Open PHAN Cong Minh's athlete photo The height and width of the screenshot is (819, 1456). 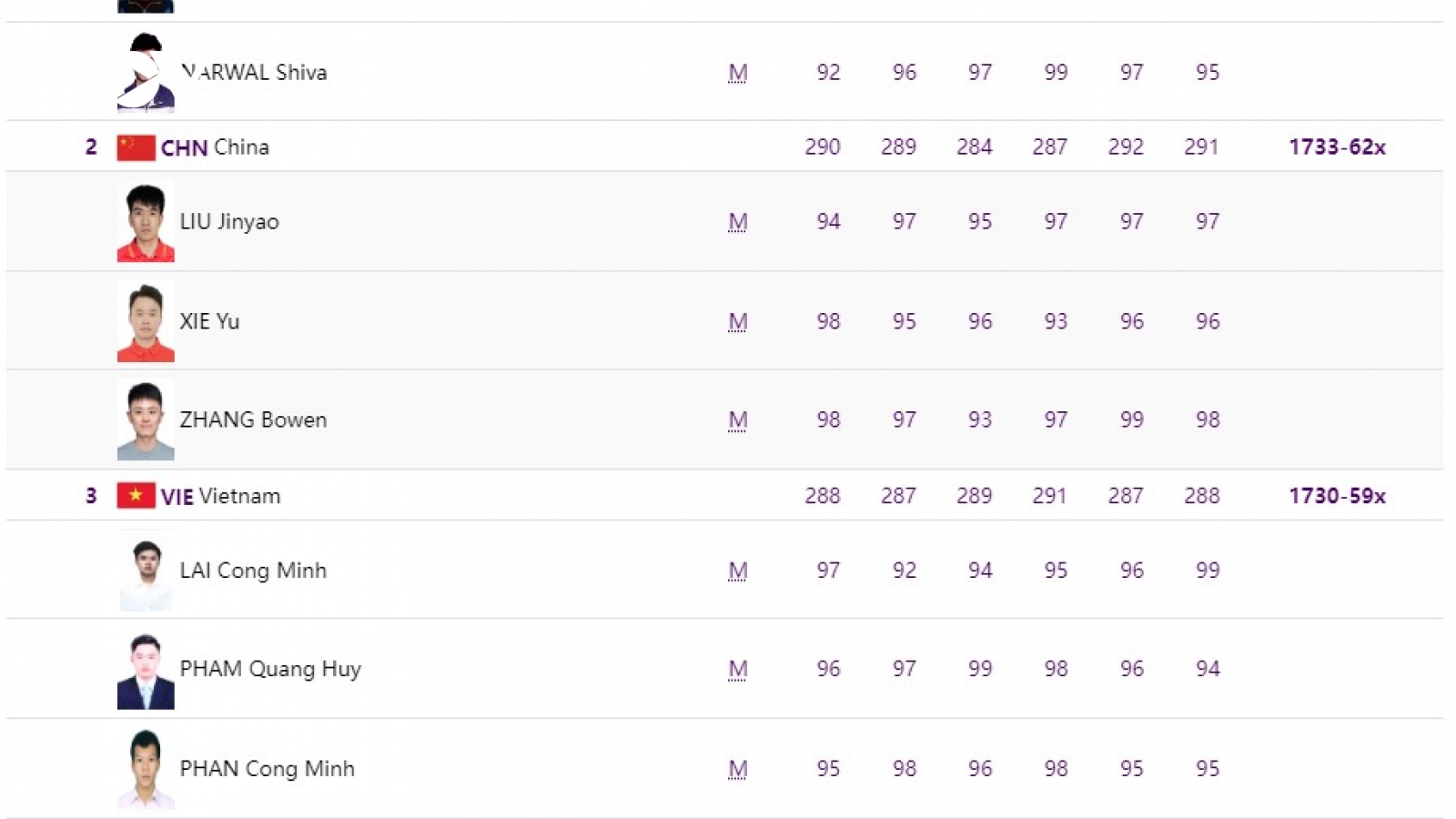click(x=146, y=769)
